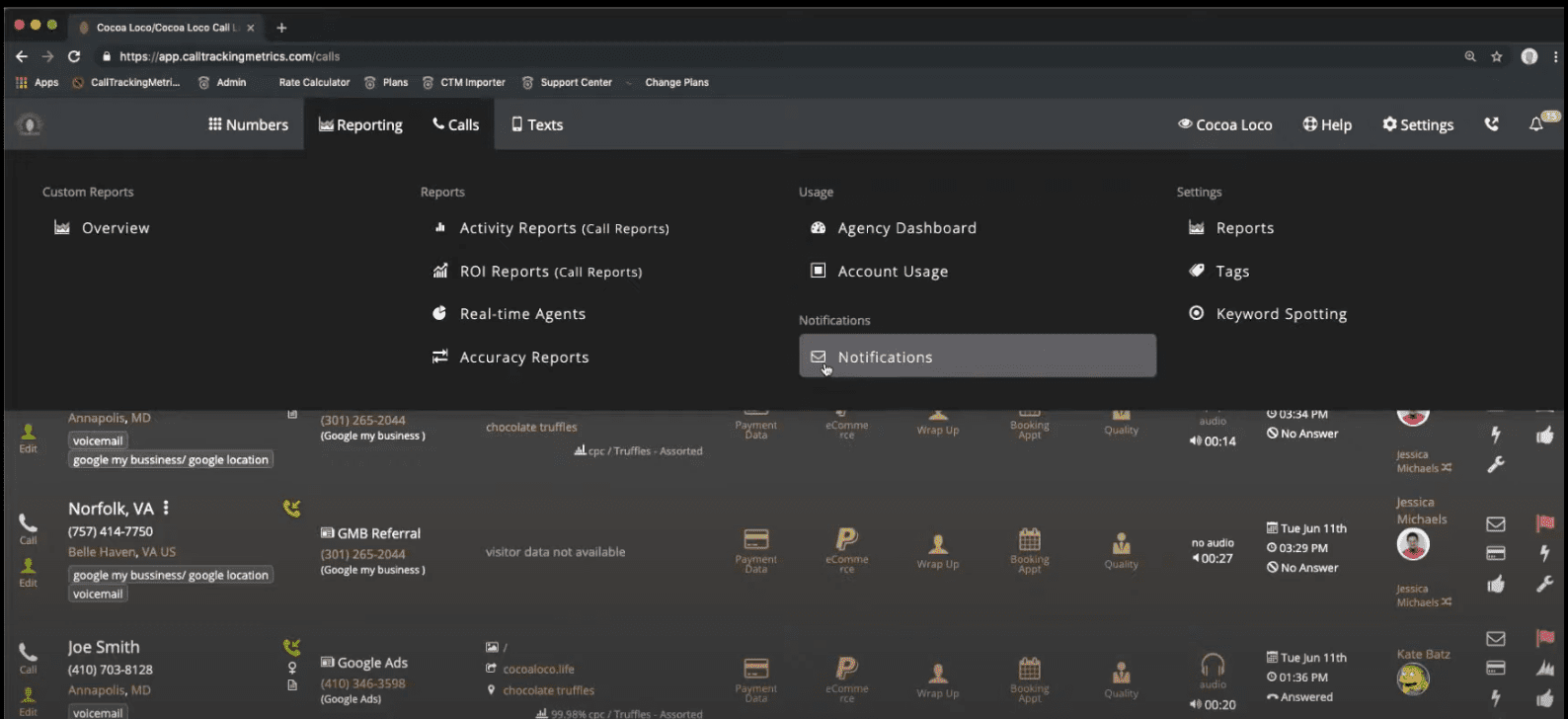1568x719 pixels.
Task: Select the Joe Smith contact name
Action: click(x=104, y=647)
